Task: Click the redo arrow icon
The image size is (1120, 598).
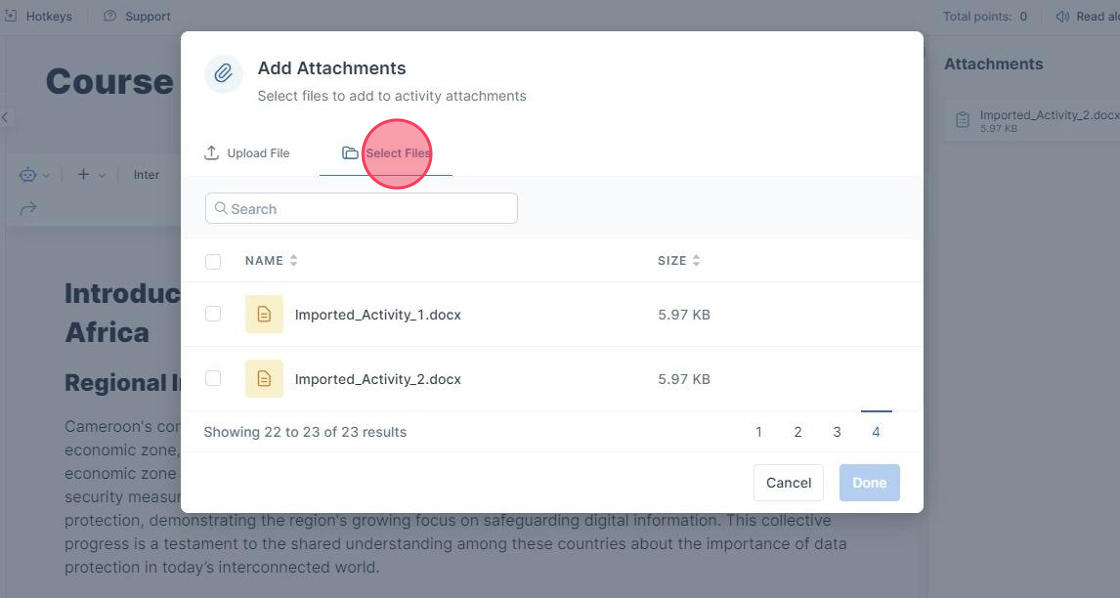Action: point(28,208)
